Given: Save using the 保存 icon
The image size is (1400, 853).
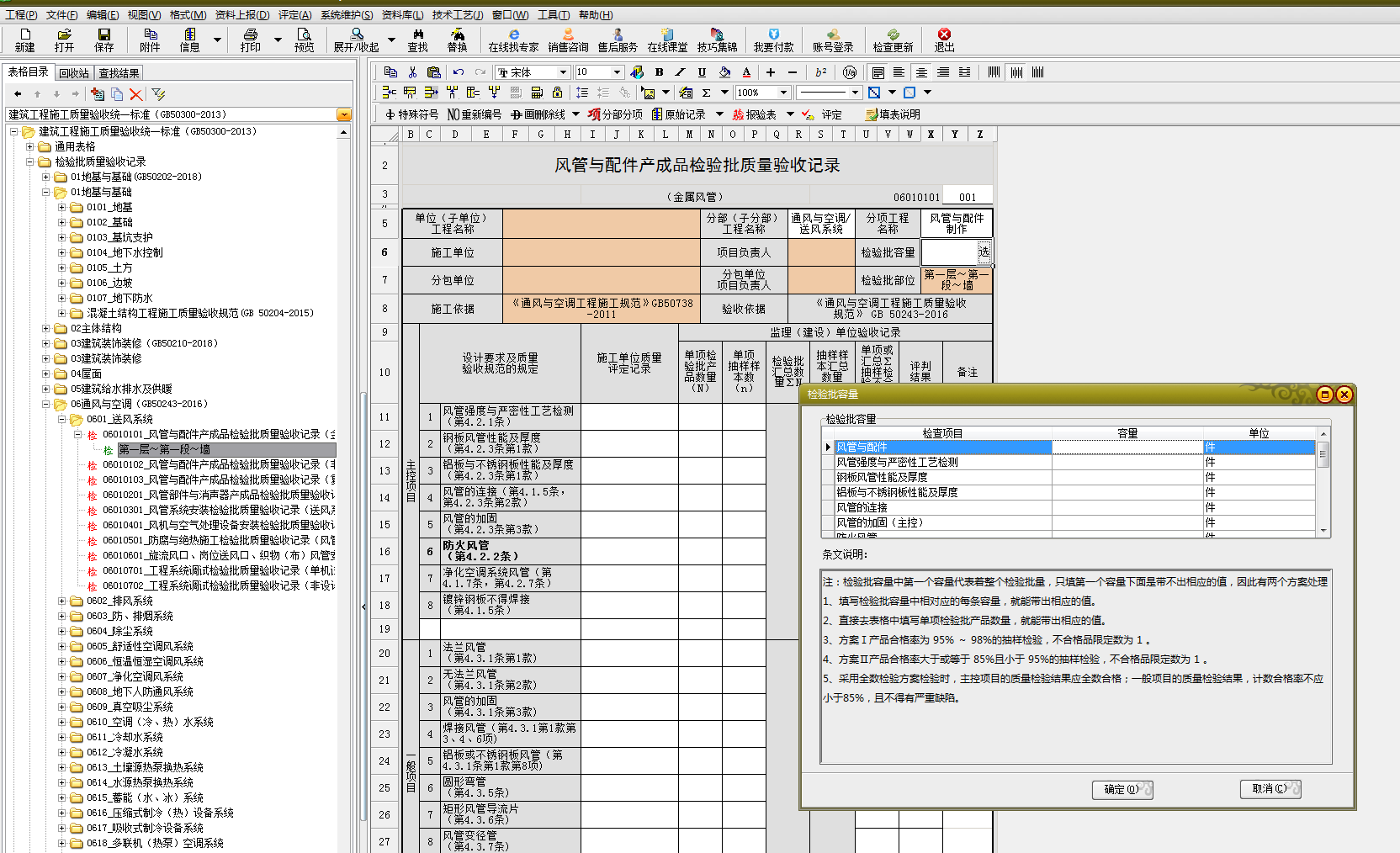Looking at the screenshot, I should (x=104, y=40).
